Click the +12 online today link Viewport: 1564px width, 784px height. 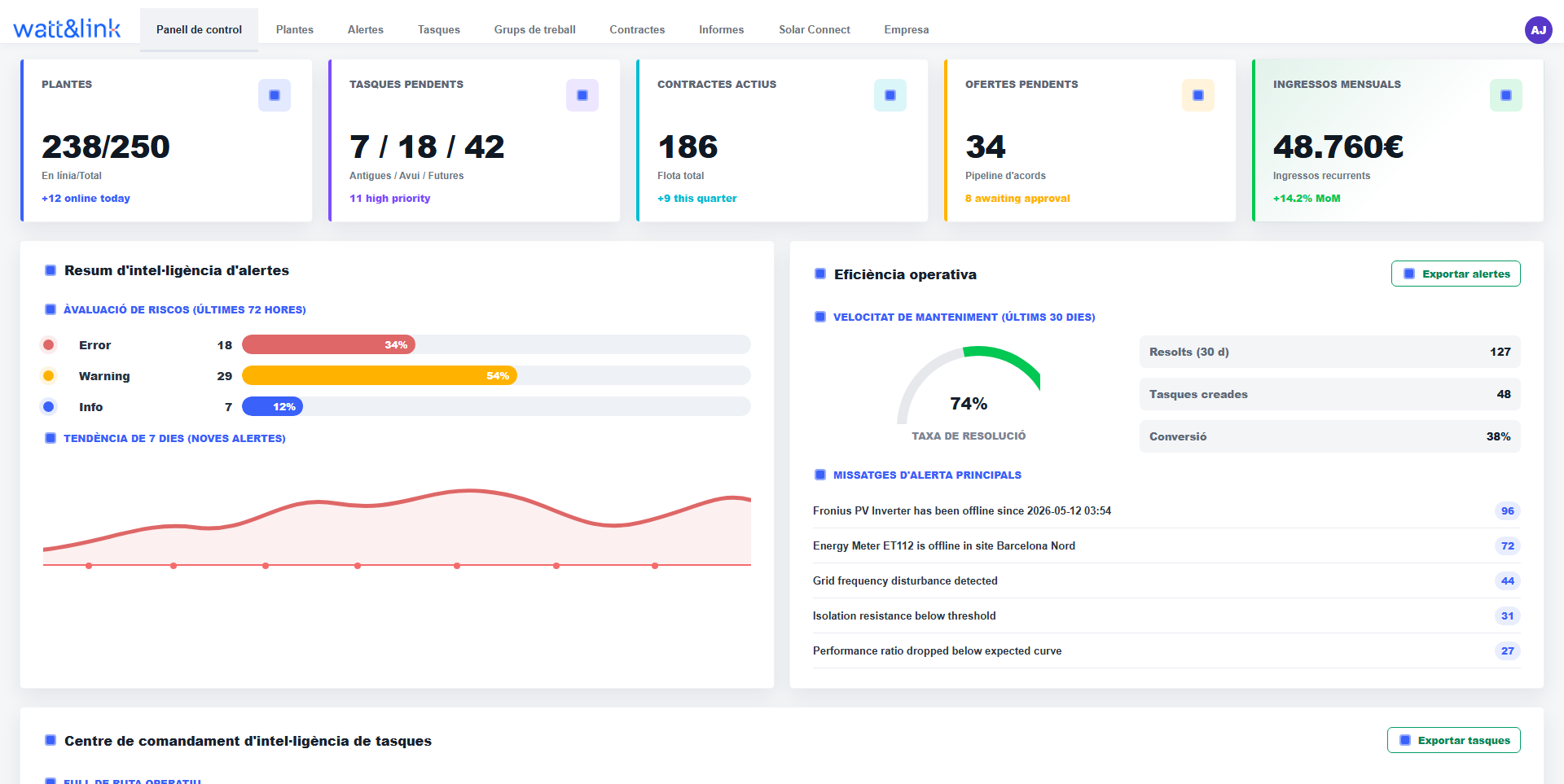(86, 199)
